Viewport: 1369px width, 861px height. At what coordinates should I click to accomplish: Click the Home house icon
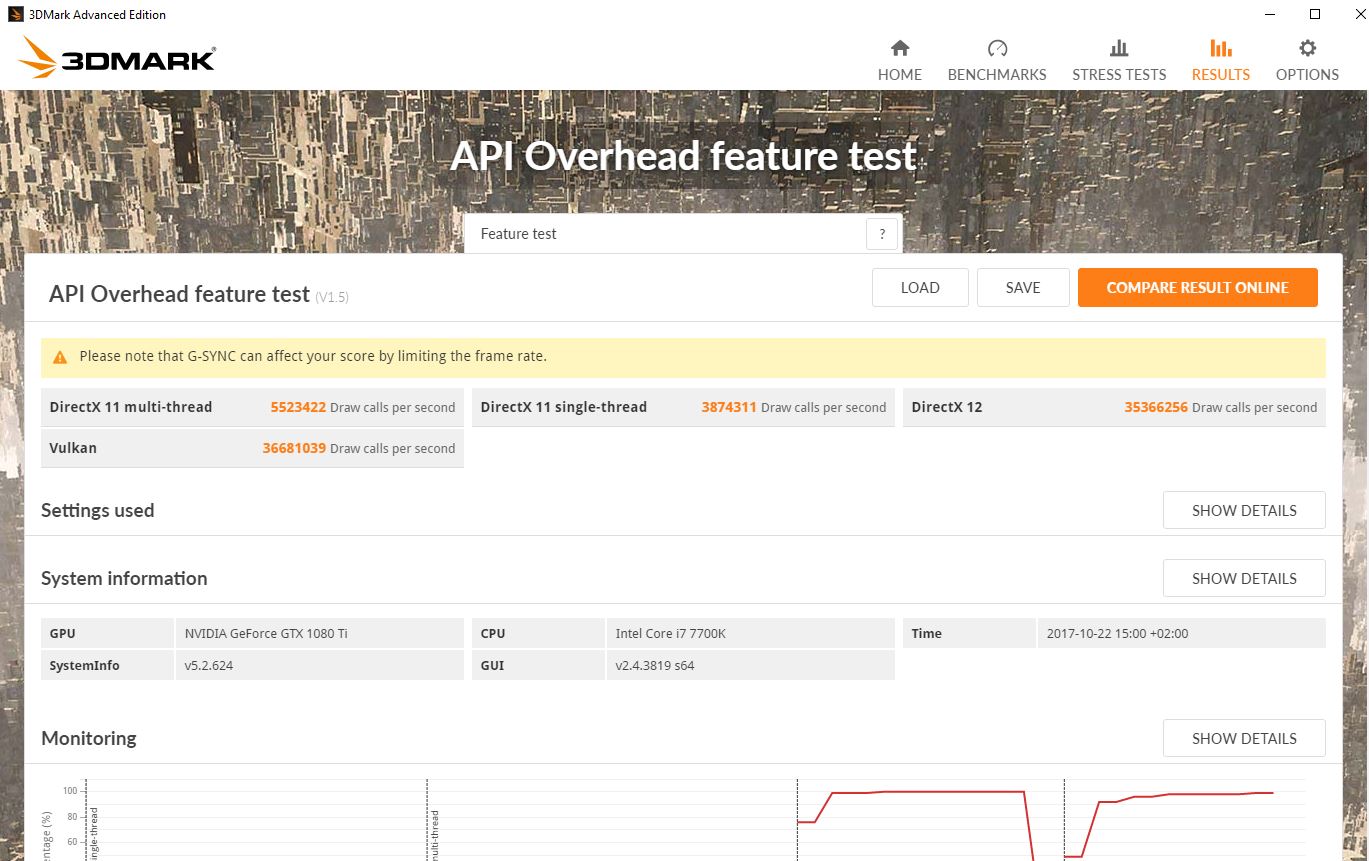(900, 48)
